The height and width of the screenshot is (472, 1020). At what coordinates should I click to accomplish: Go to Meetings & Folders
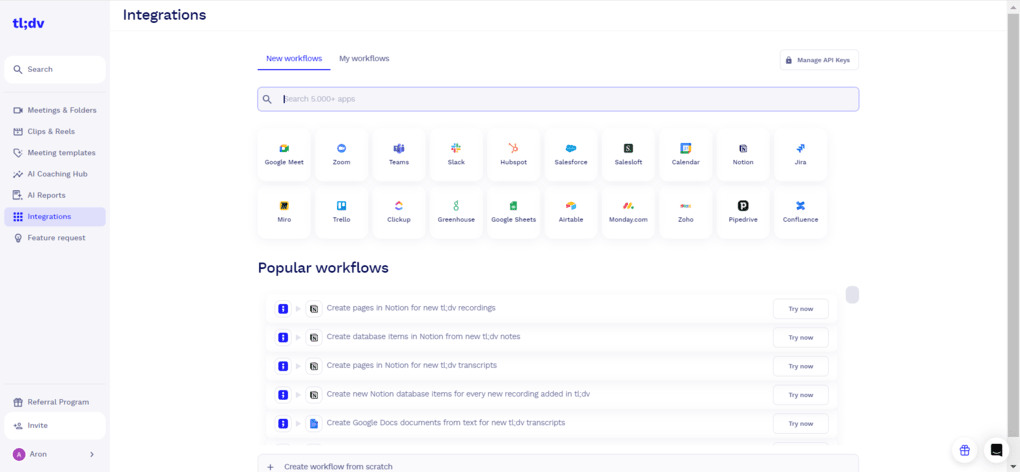tap(55, 111)
